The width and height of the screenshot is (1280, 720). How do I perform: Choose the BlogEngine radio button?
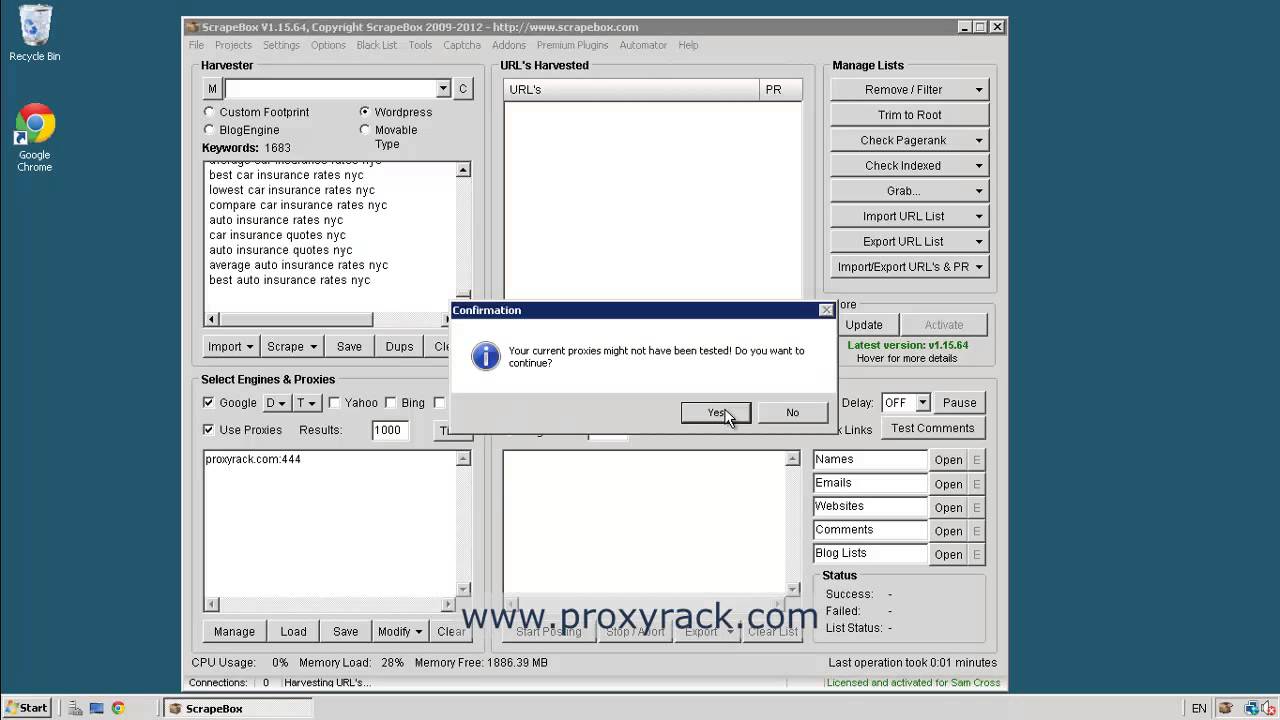coord(209,130)
